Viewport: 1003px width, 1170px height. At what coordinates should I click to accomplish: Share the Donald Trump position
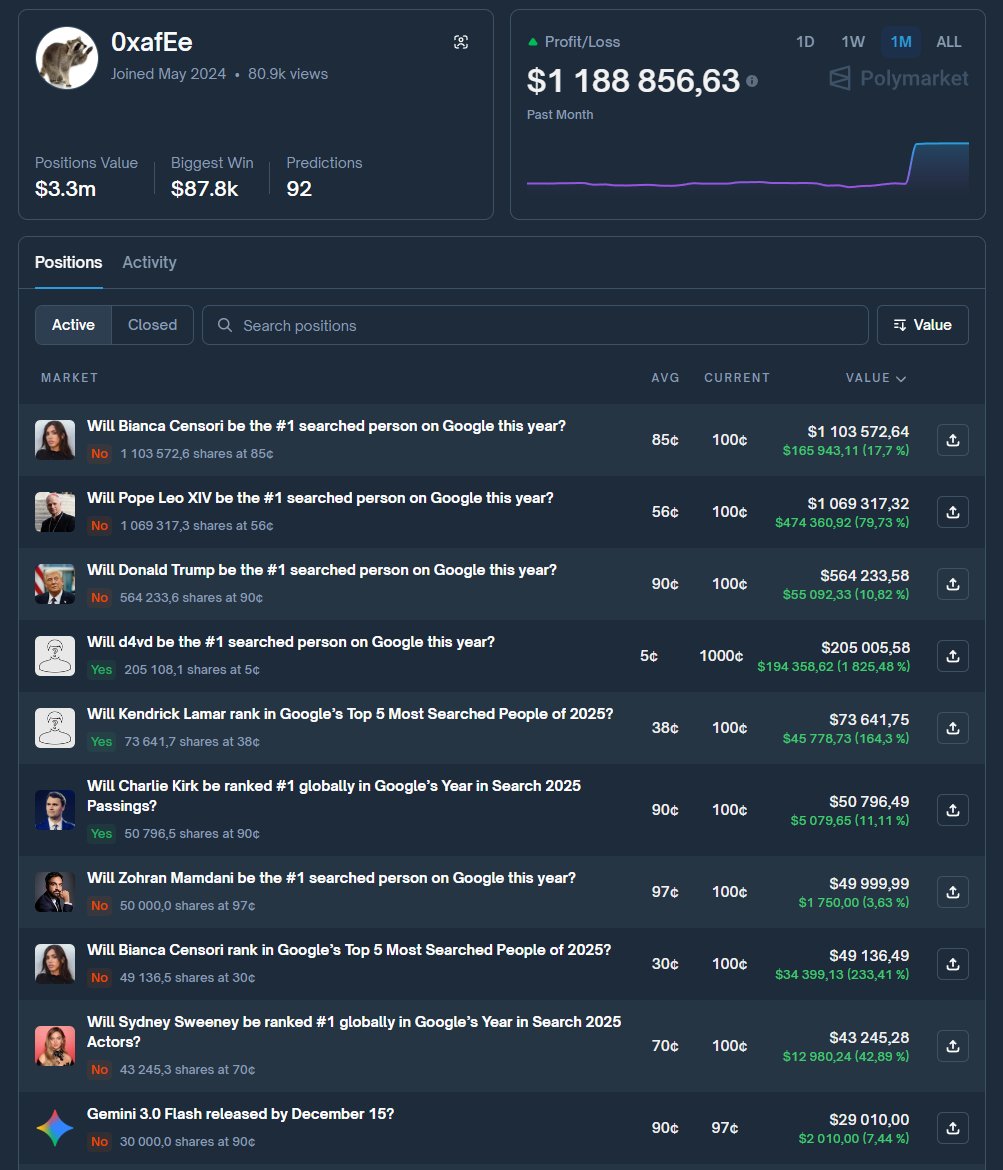point(953,584)
